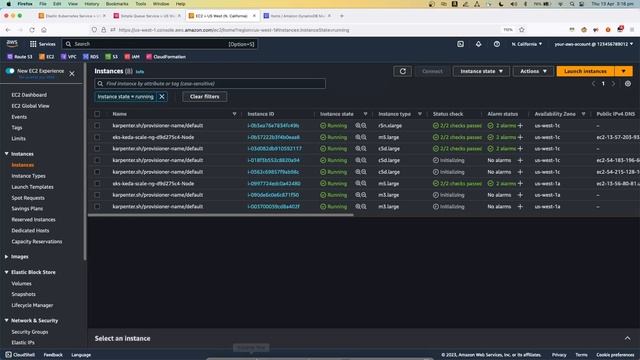Open the CloudFormation favorites shortcut
Viewport: 640px width, 360px height.
166,57
